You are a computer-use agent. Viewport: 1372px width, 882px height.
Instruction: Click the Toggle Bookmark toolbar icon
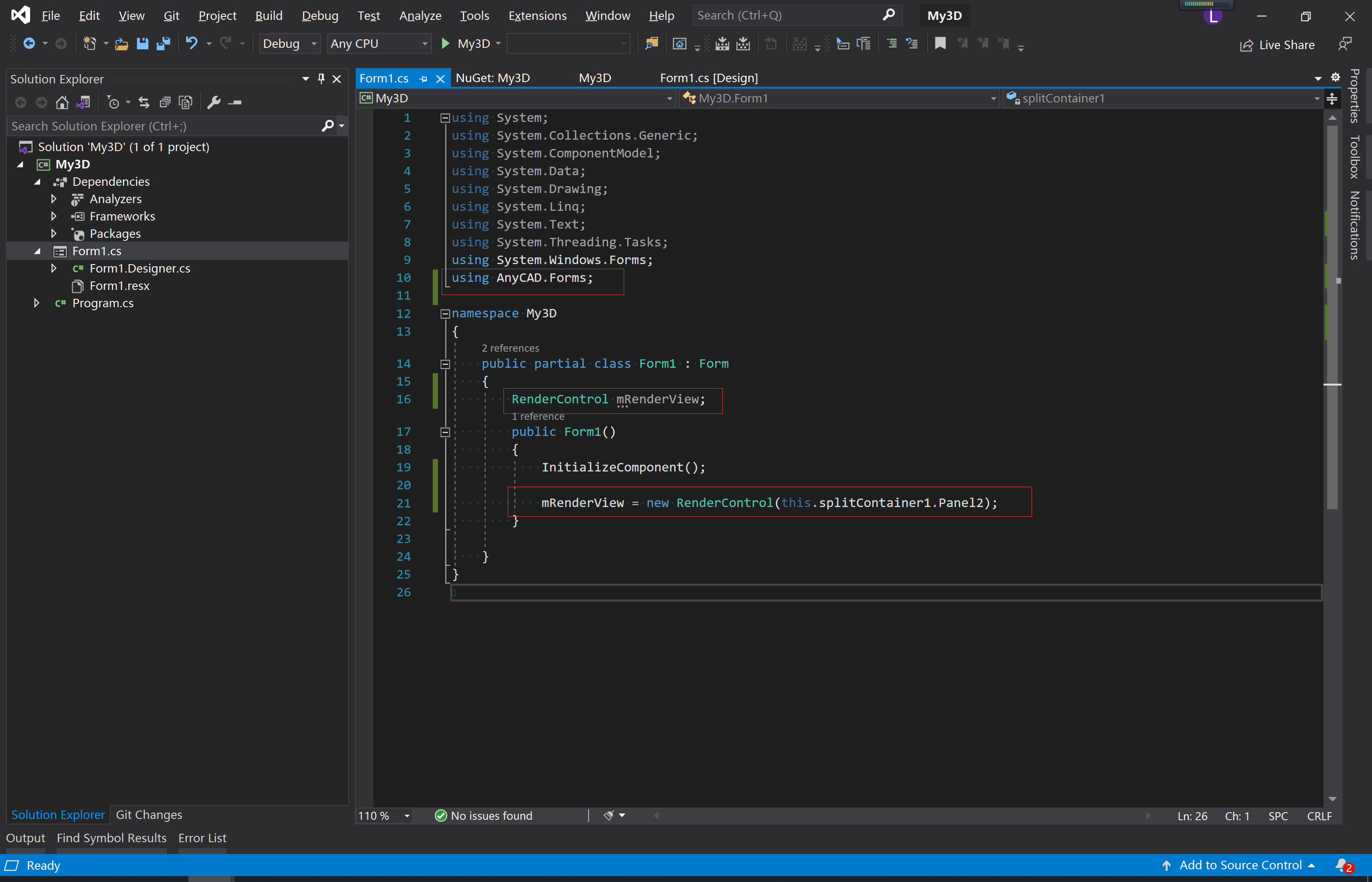pos(940,44)
